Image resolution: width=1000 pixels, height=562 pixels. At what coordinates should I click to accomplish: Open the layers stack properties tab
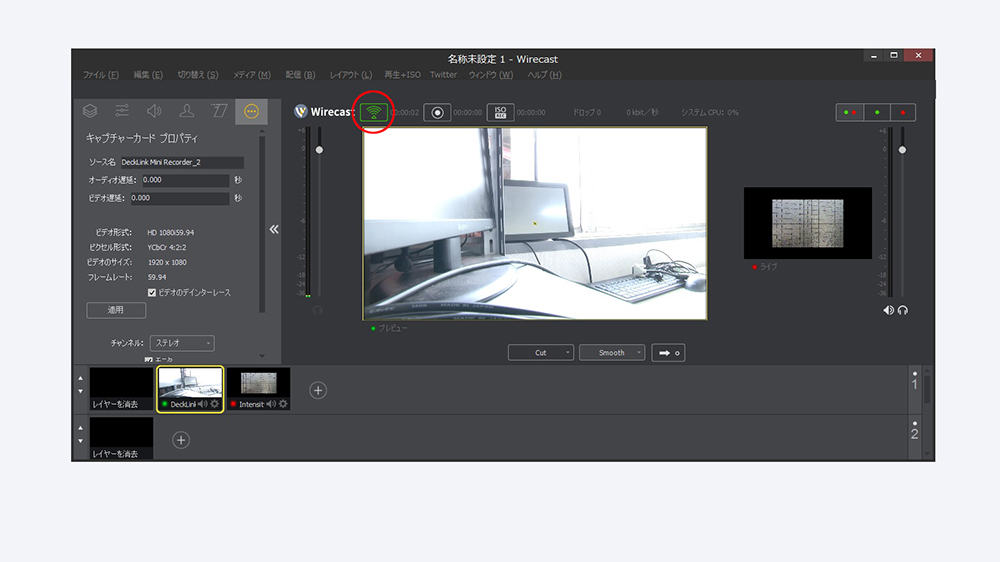tap(90, 111)
